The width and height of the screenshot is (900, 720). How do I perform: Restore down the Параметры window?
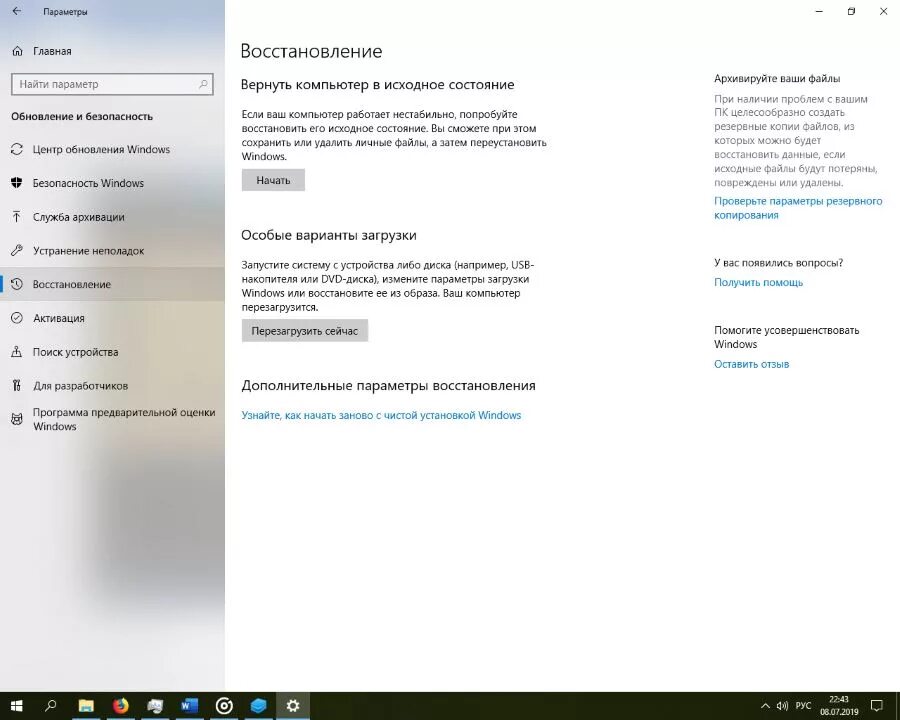click(x=851, y=11)
